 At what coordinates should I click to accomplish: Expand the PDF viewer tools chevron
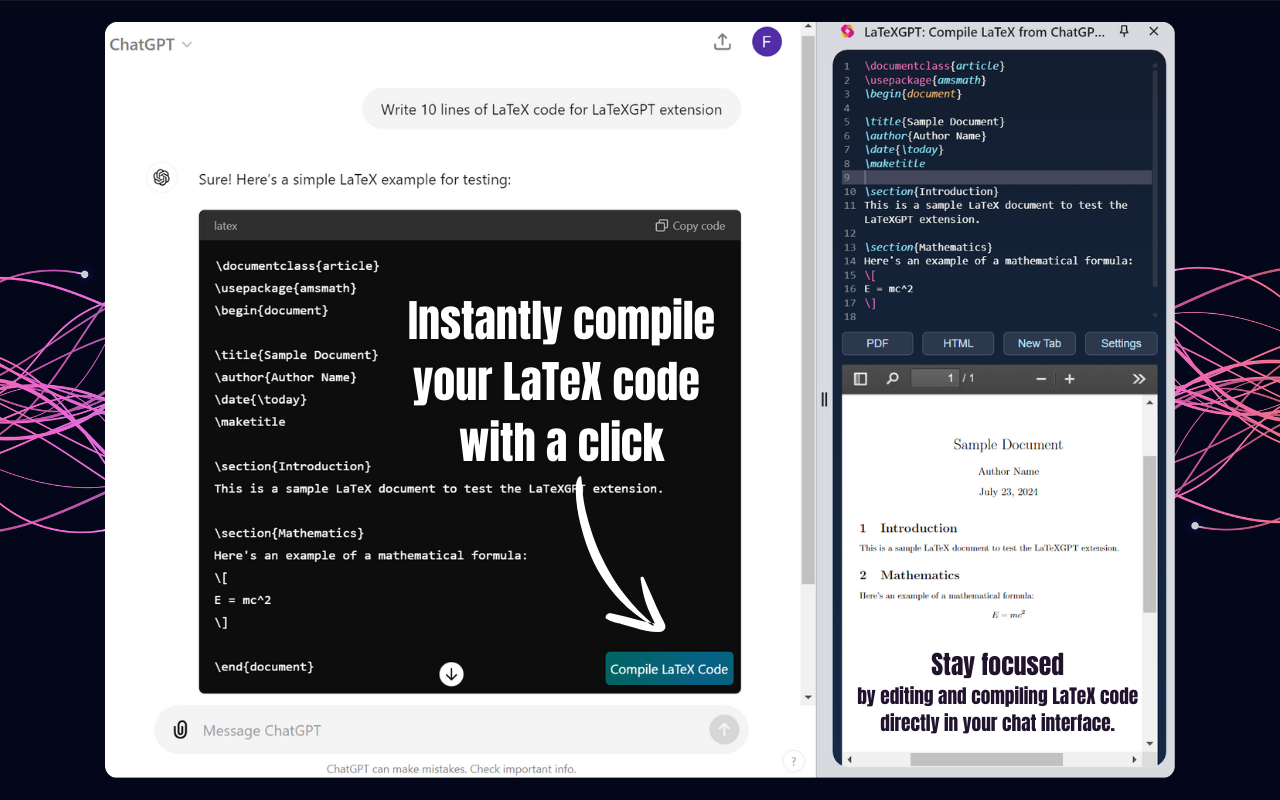[x=1138, y=379]
